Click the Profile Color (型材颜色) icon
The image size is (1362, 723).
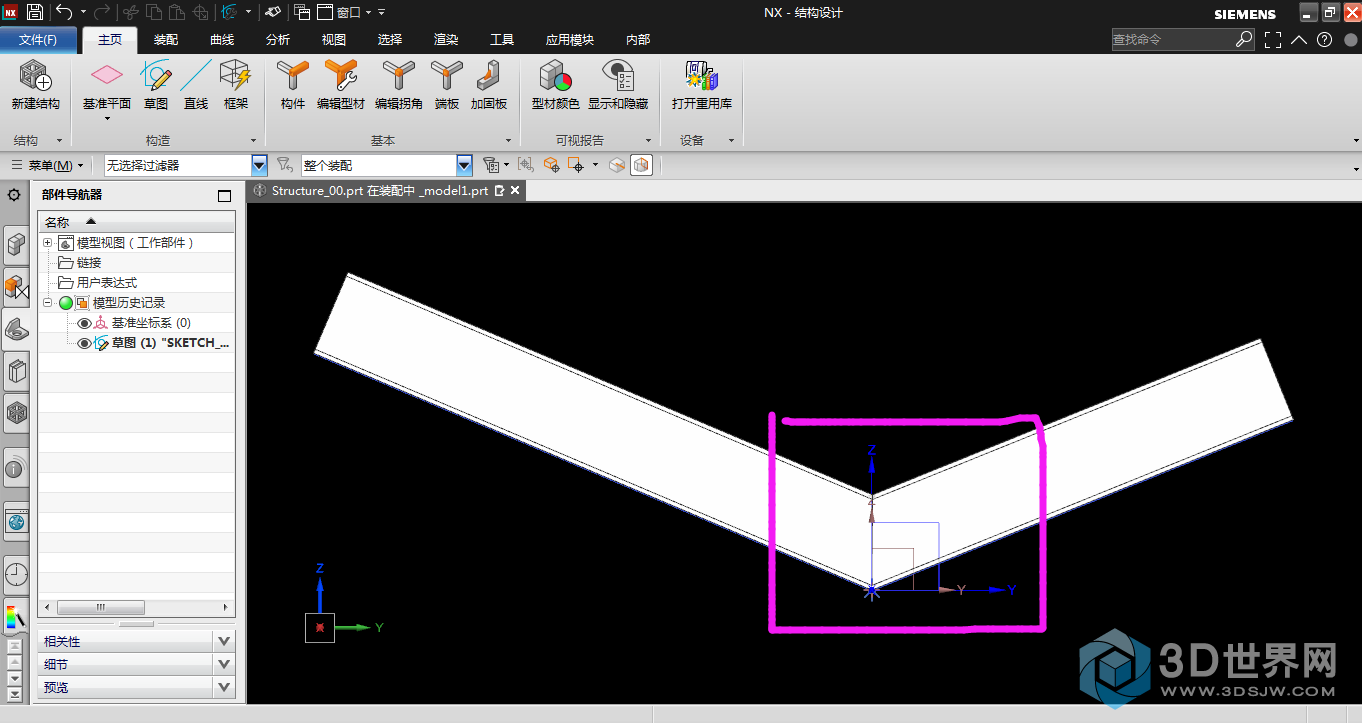(x=555, y=76)
